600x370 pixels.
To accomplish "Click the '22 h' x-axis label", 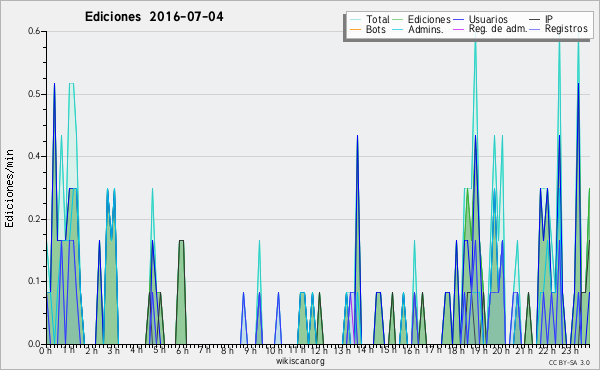I will coord(546,350).
